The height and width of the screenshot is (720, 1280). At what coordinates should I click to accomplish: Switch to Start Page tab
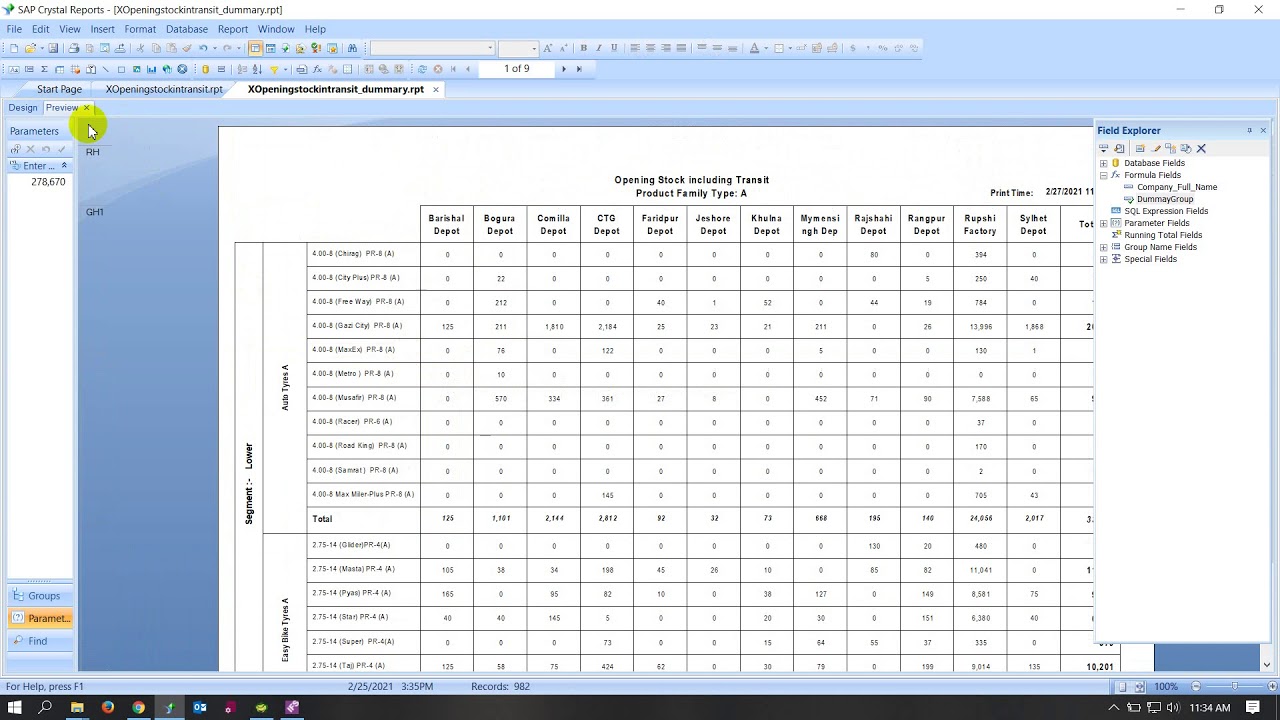[x=59, y=89]
